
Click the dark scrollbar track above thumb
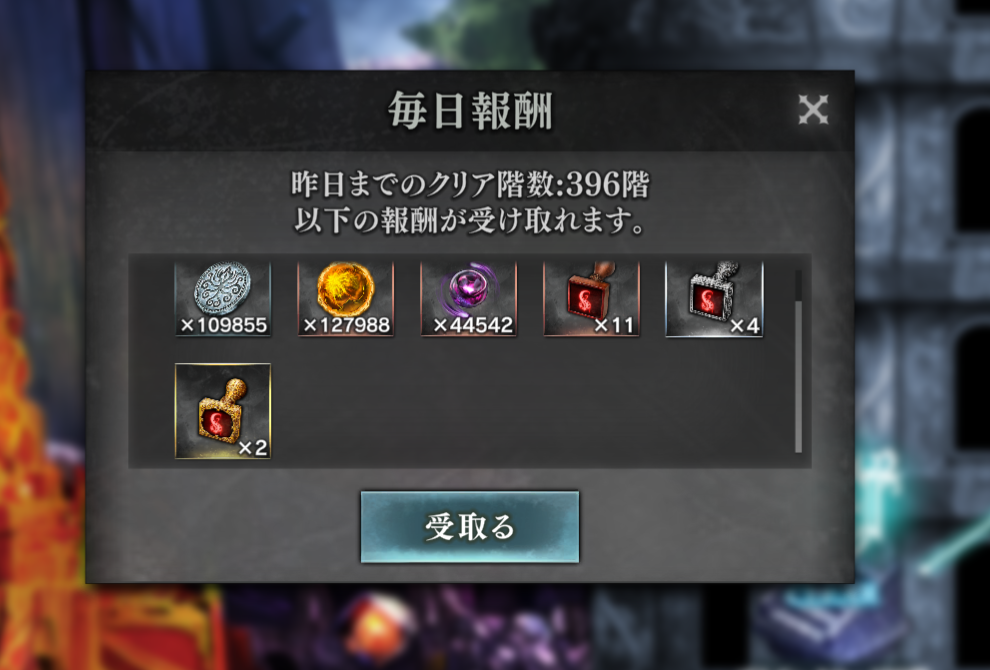798,285
